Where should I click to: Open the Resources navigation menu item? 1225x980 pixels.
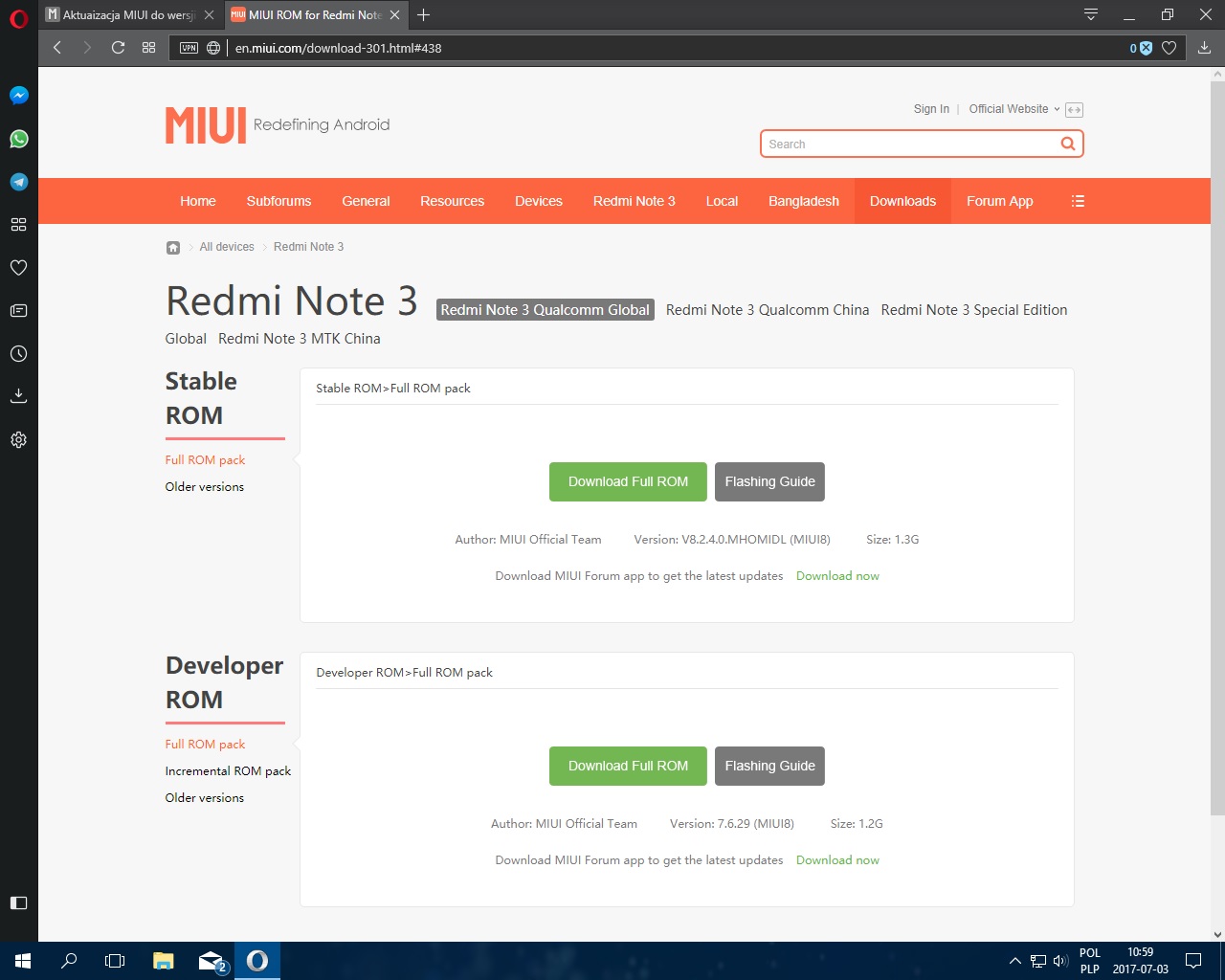tap(452, 201)
